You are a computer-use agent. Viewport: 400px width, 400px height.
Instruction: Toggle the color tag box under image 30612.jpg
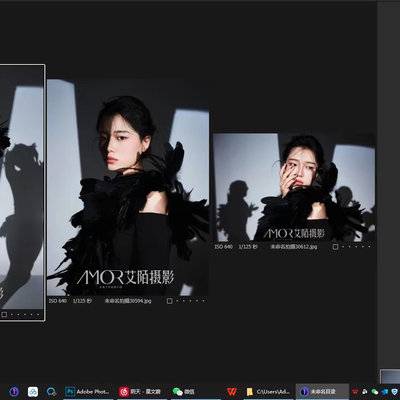coord(335,247)
